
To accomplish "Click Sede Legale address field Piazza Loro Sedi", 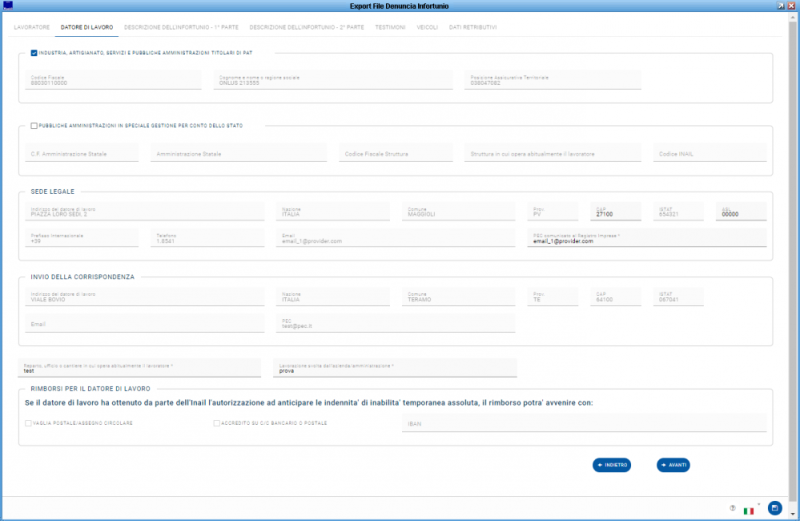I will 144,211.
